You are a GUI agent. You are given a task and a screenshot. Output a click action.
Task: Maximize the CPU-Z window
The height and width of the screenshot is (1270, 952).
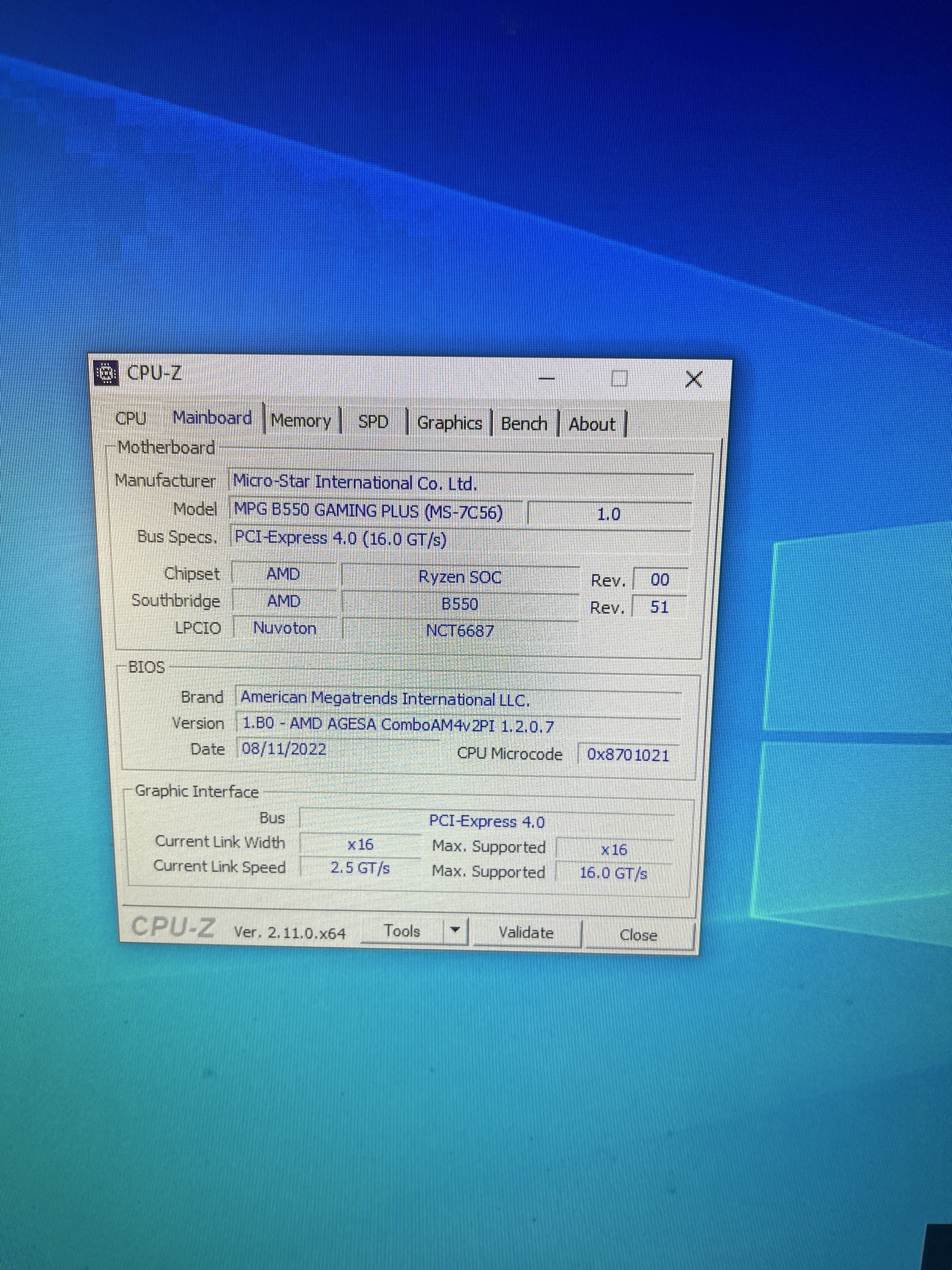point(619,378)
